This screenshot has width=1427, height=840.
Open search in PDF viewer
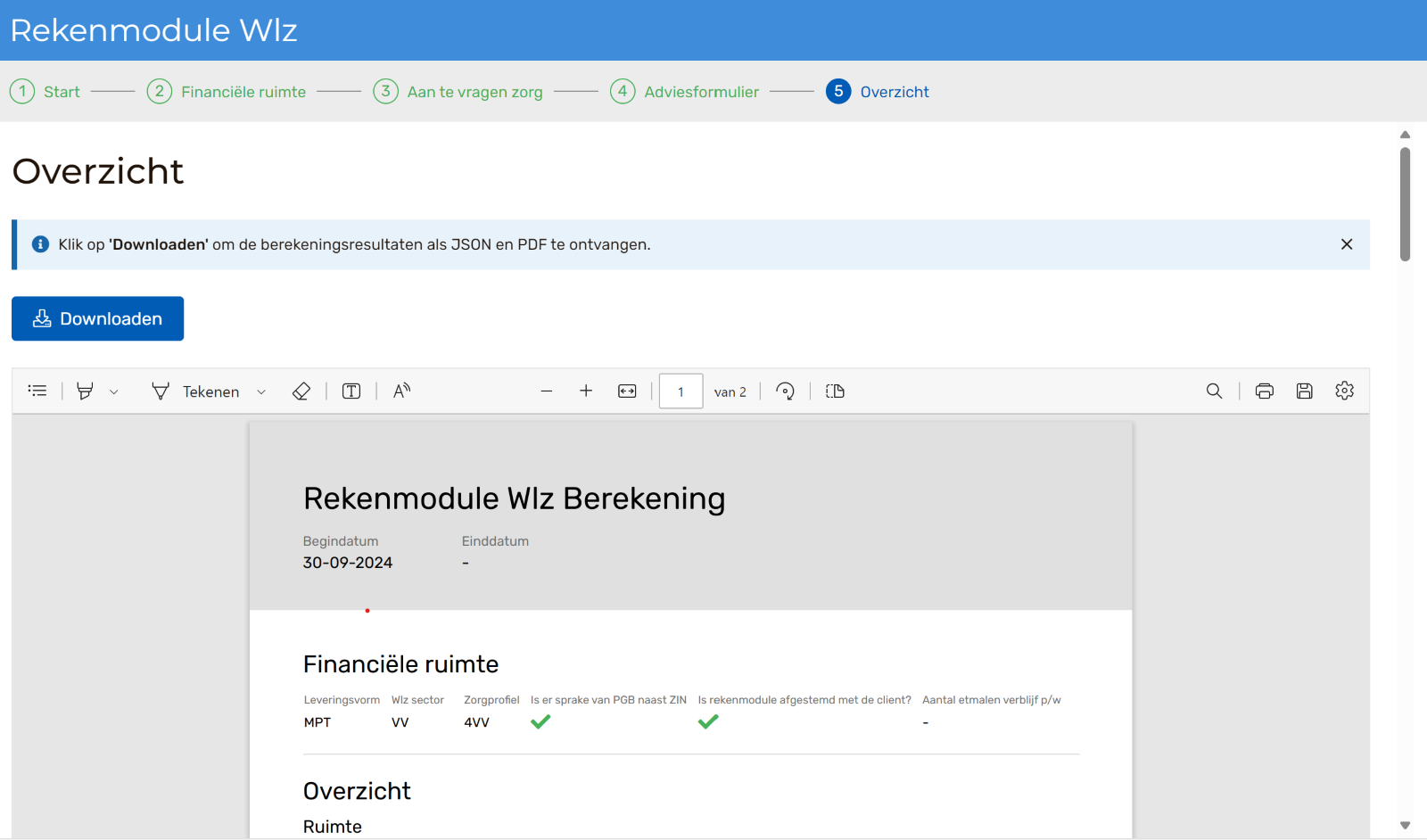[1214, 391]
